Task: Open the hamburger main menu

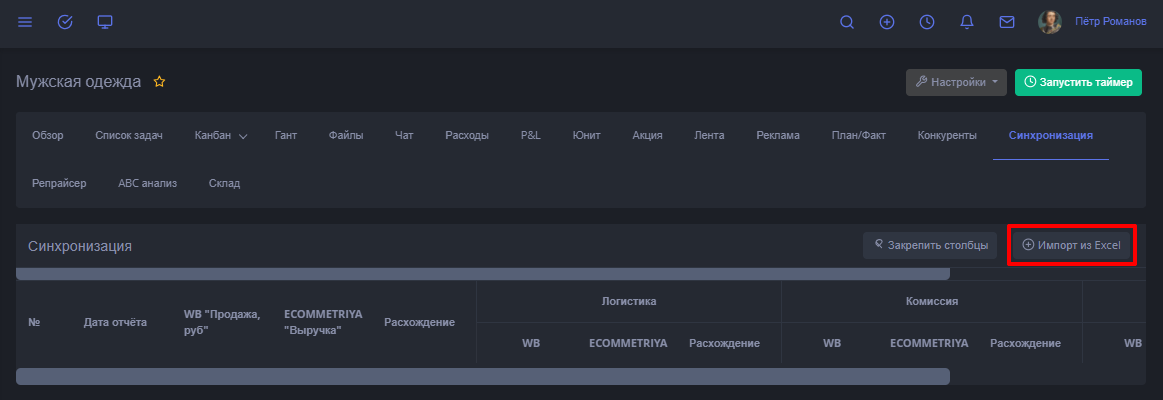Action: coord(25,22)
